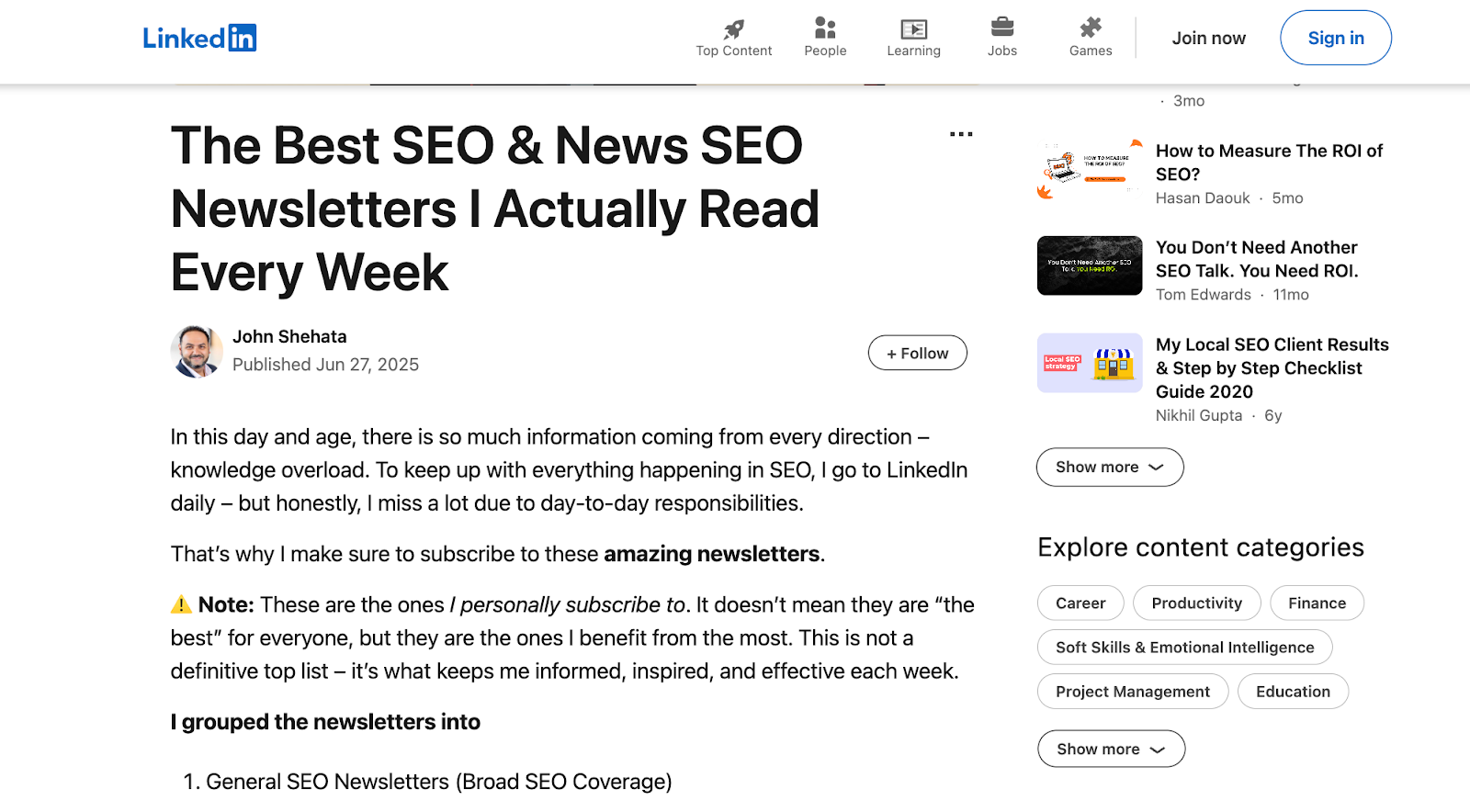This screenshot has width=1470, height=812.
Task: Click the Local SEO strategy article thumbnail
Action: coord(1090,364)
